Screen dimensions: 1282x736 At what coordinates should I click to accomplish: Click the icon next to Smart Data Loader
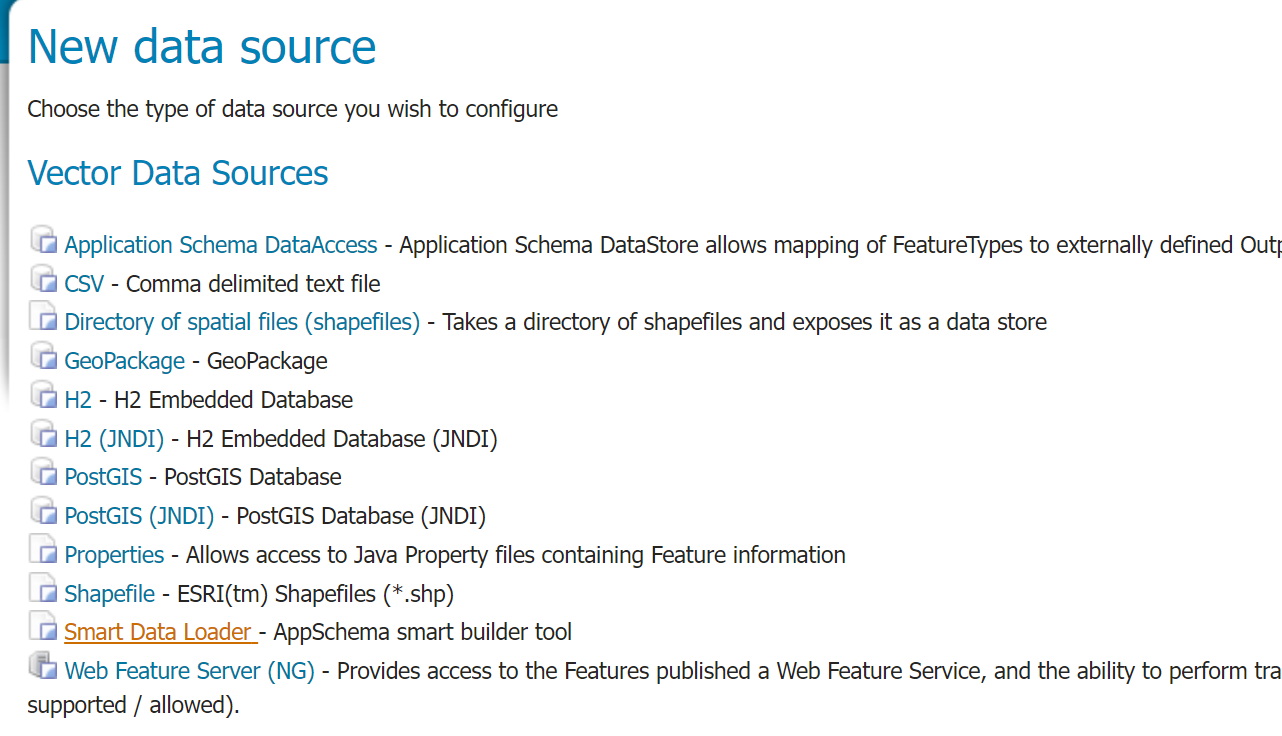click(43, 628)
